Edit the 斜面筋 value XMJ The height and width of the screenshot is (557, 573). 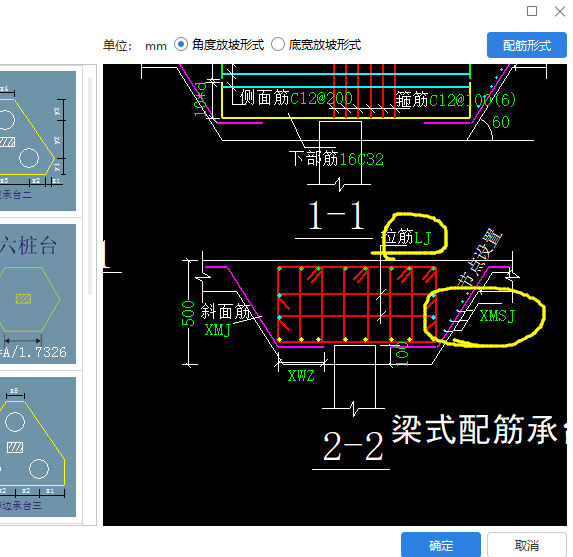pyautogui.click(x=217, y=330)
